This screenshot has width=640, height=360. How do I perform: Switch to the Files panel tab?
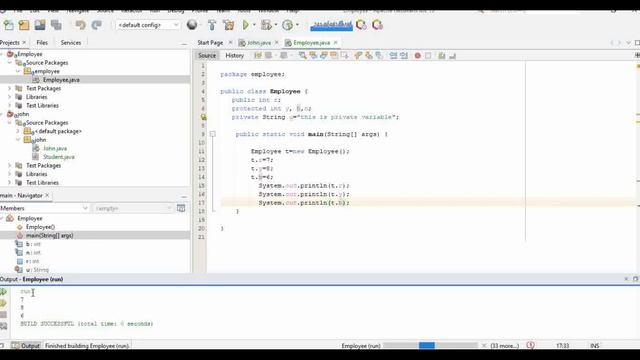[x=42, y=42]
